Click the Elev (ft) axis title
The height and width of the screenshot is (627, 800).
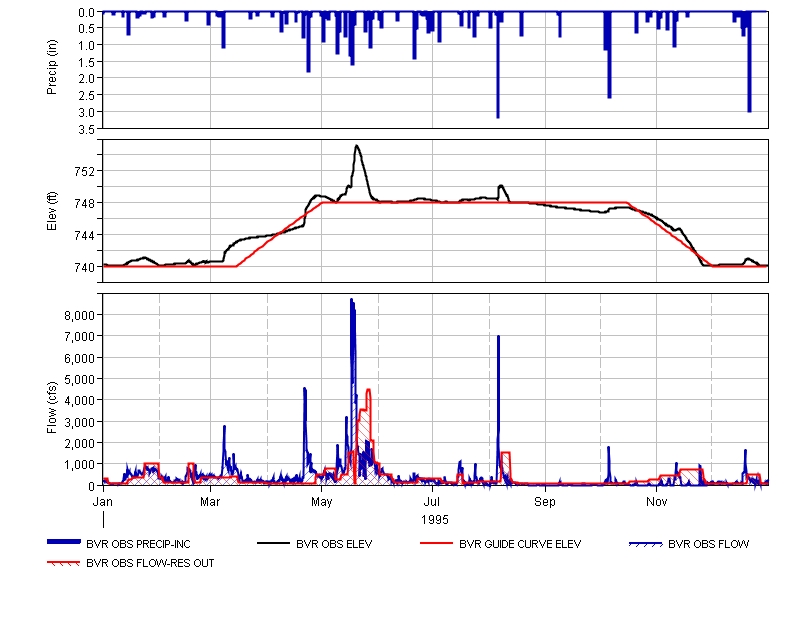click(x=52, y=210)
